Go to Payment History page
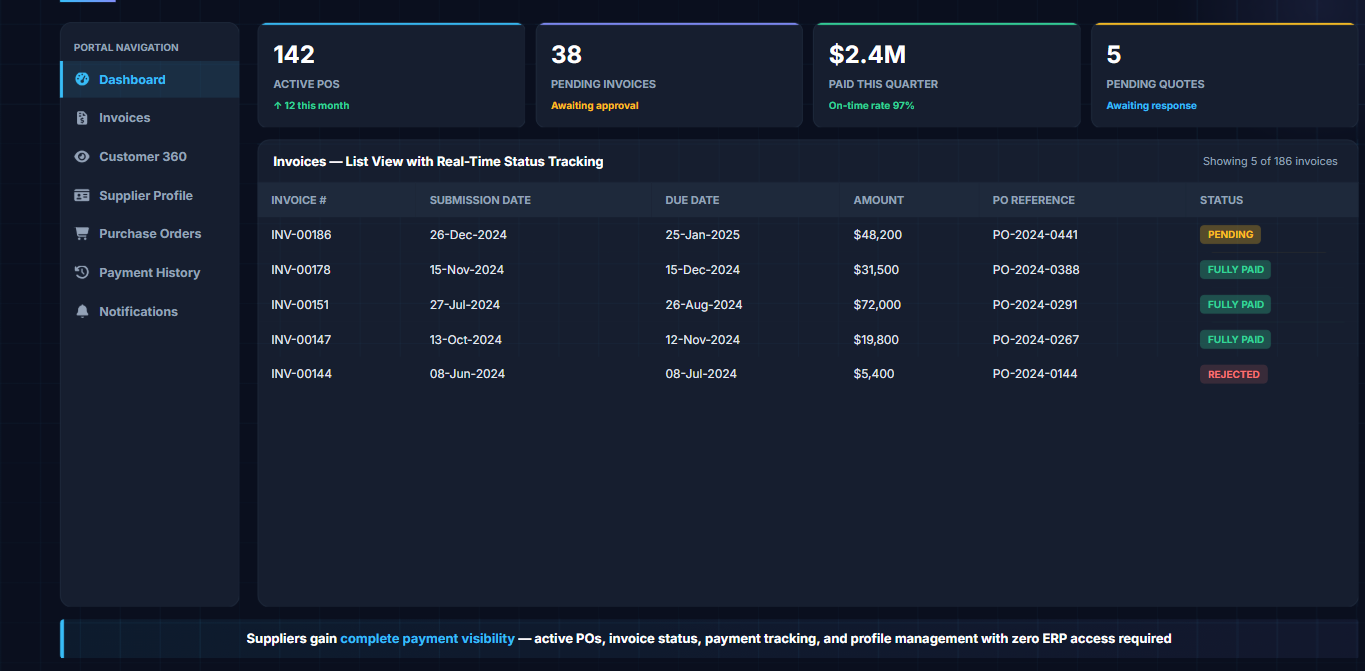Image resolution: width=1365 pixels, height=671 pixels. tap(149, 273)
